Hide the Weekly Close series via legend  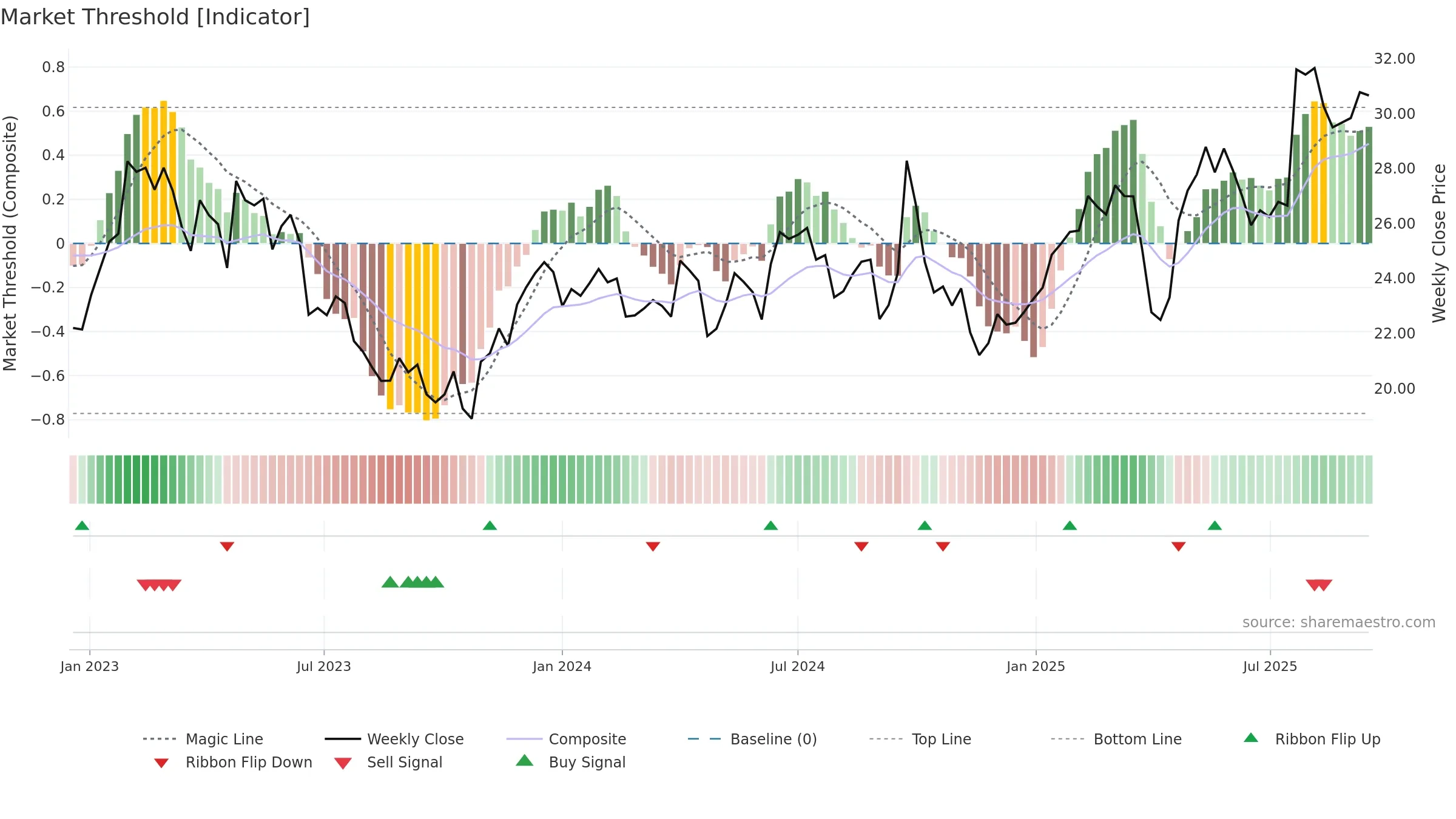tap(394, 739)
